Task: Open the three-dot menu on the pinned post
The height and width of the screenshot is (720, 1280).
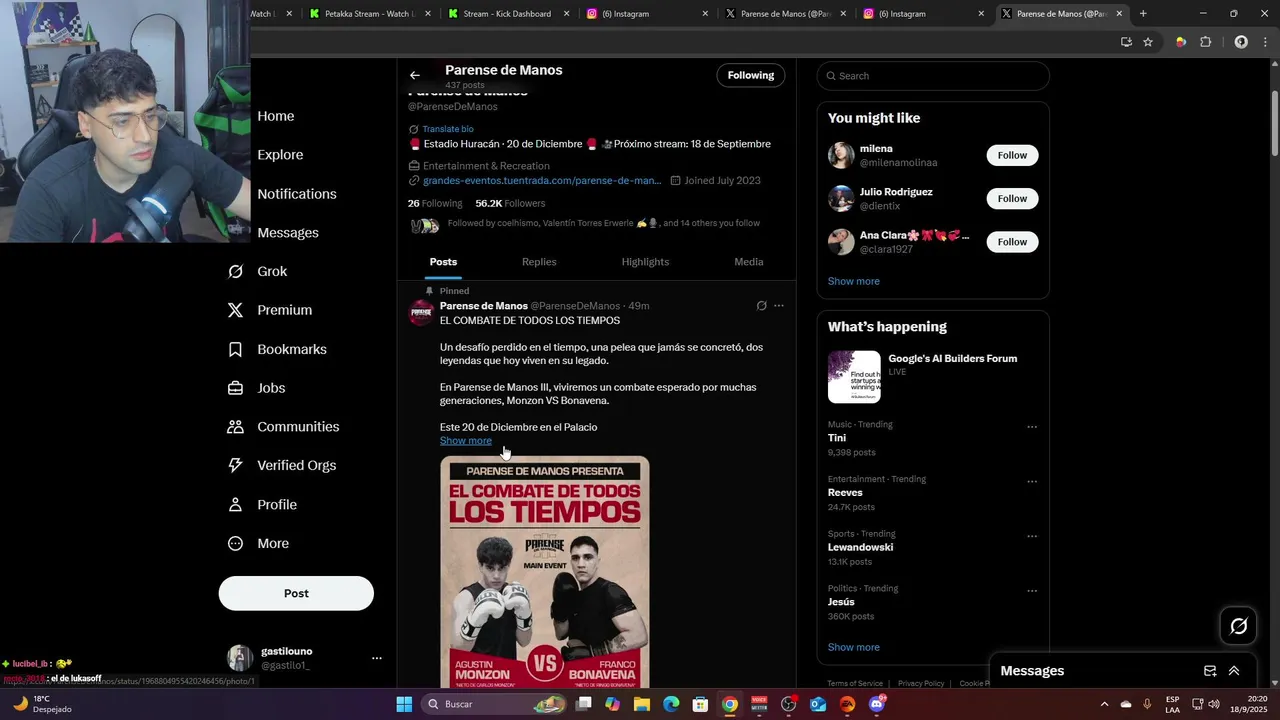Action: (x=779, y=306)
